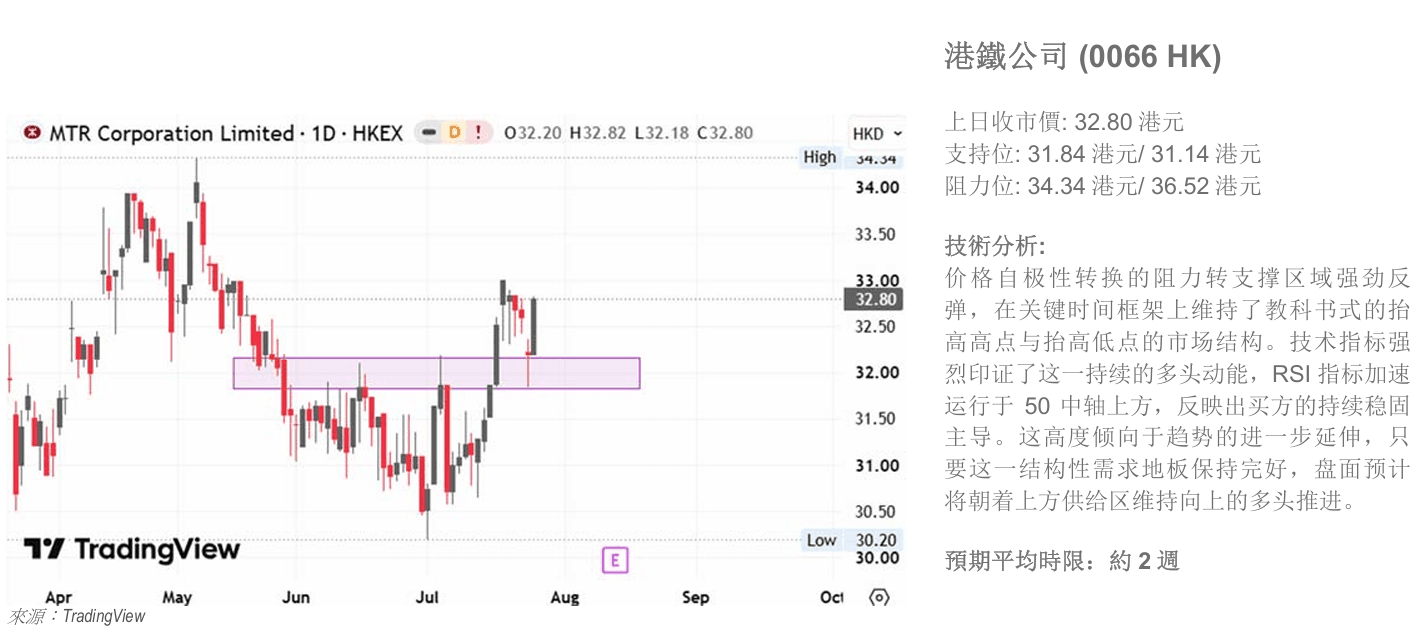Click the orange D delayed-data indicator
The width and height of the screenshot is (1421, 640).
[x=453, y=133]
